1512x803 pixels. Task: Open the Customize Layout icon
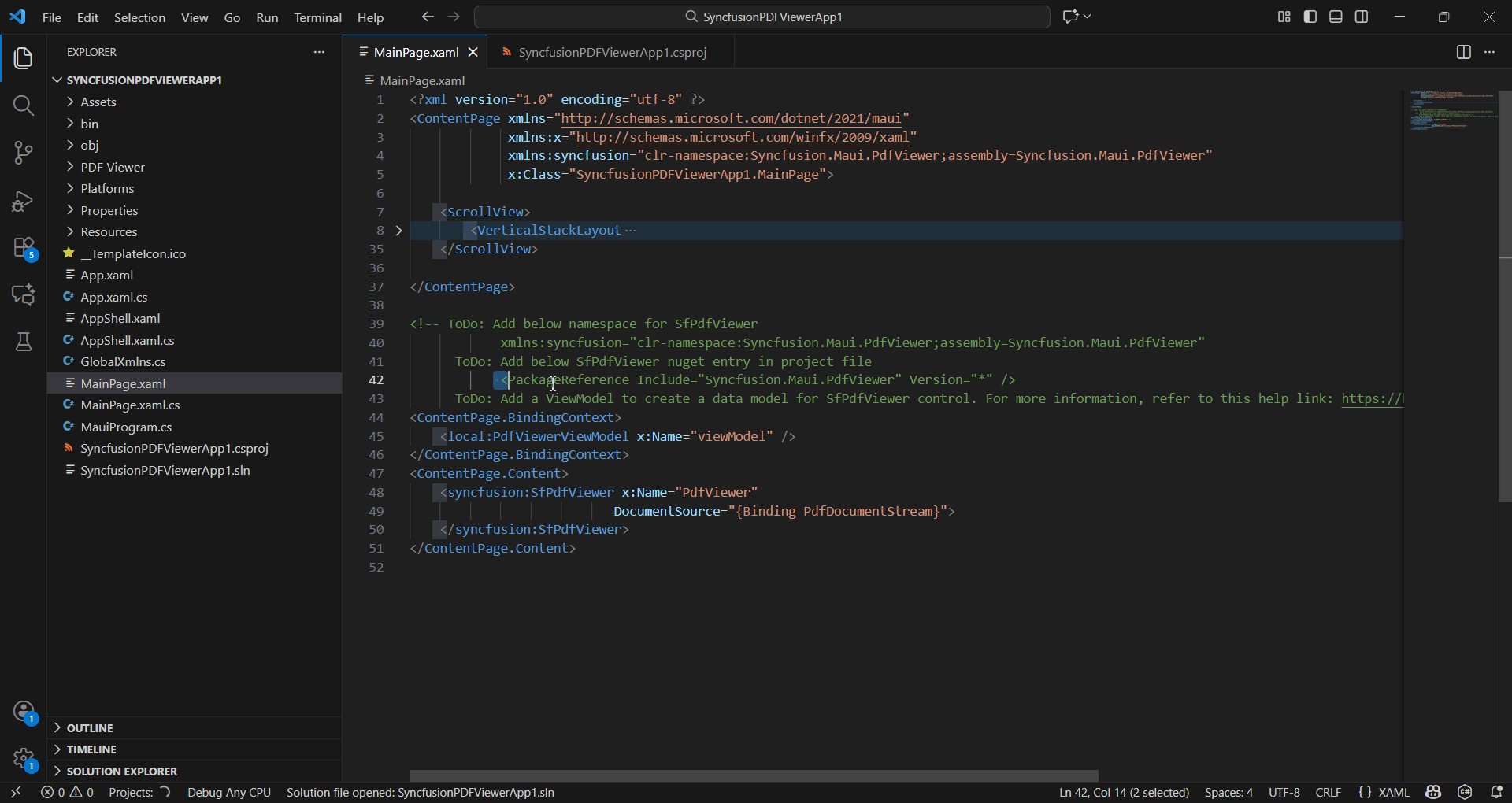(1284, 17)
